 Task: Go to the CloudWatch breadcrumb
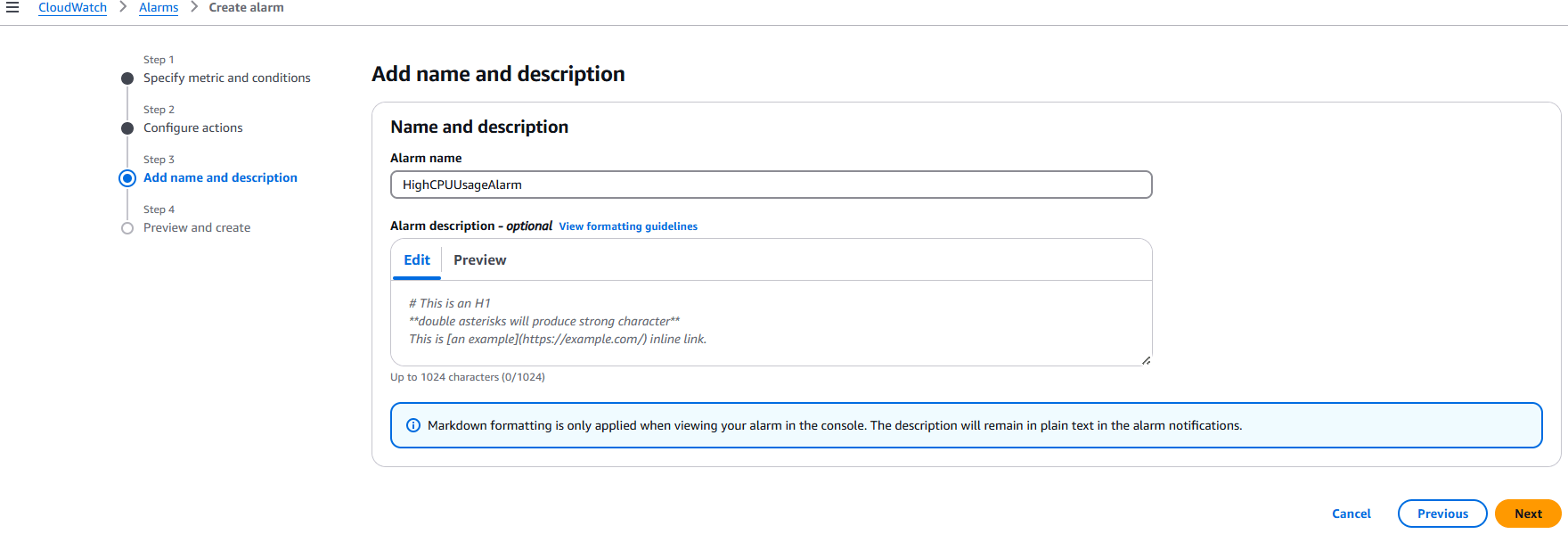tap(72, 7)
